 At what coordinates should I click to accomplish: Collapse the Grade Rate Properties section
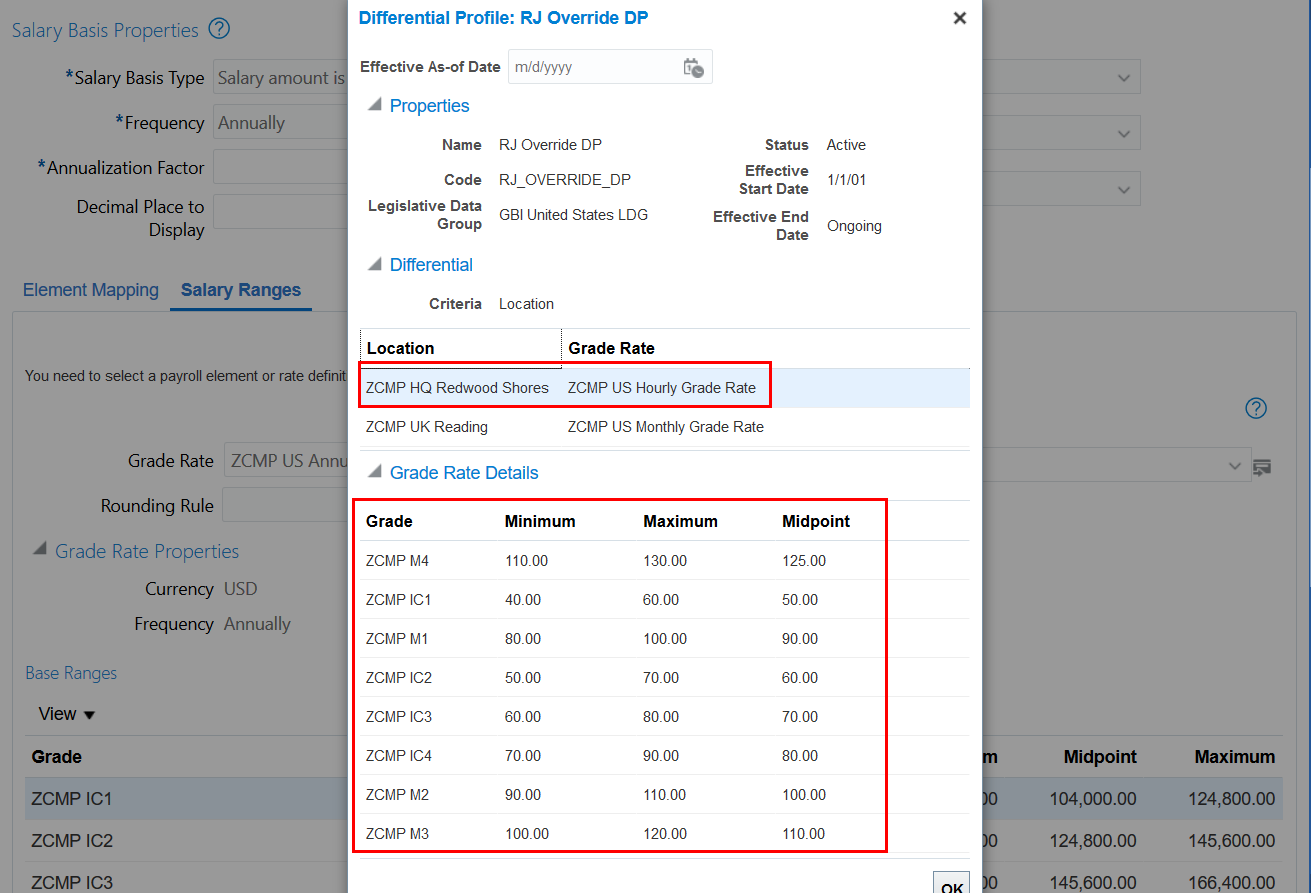coord(40,550)
